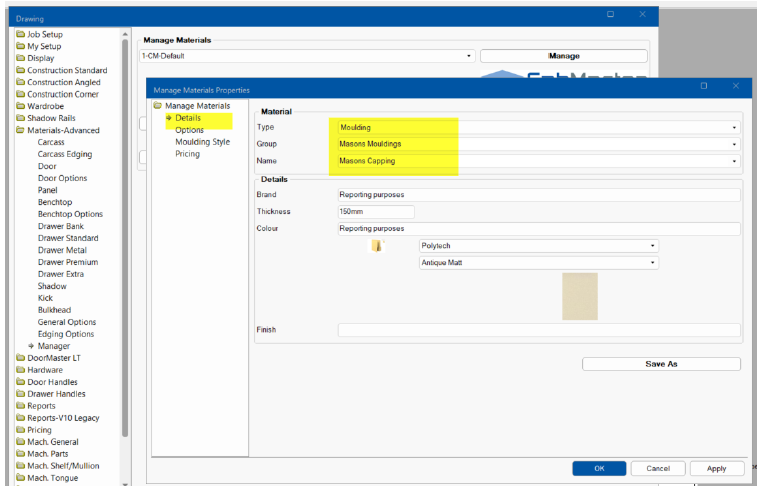Click the Finish input field
The height and width of the screenshot is (486, 757).
click(x=539, y=330)
